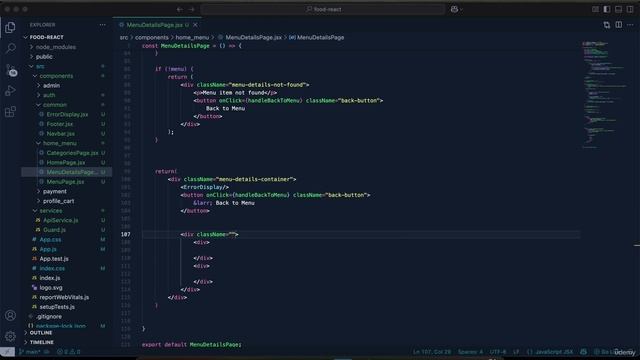Open the Extensions view icon

[x=10, y=111]
